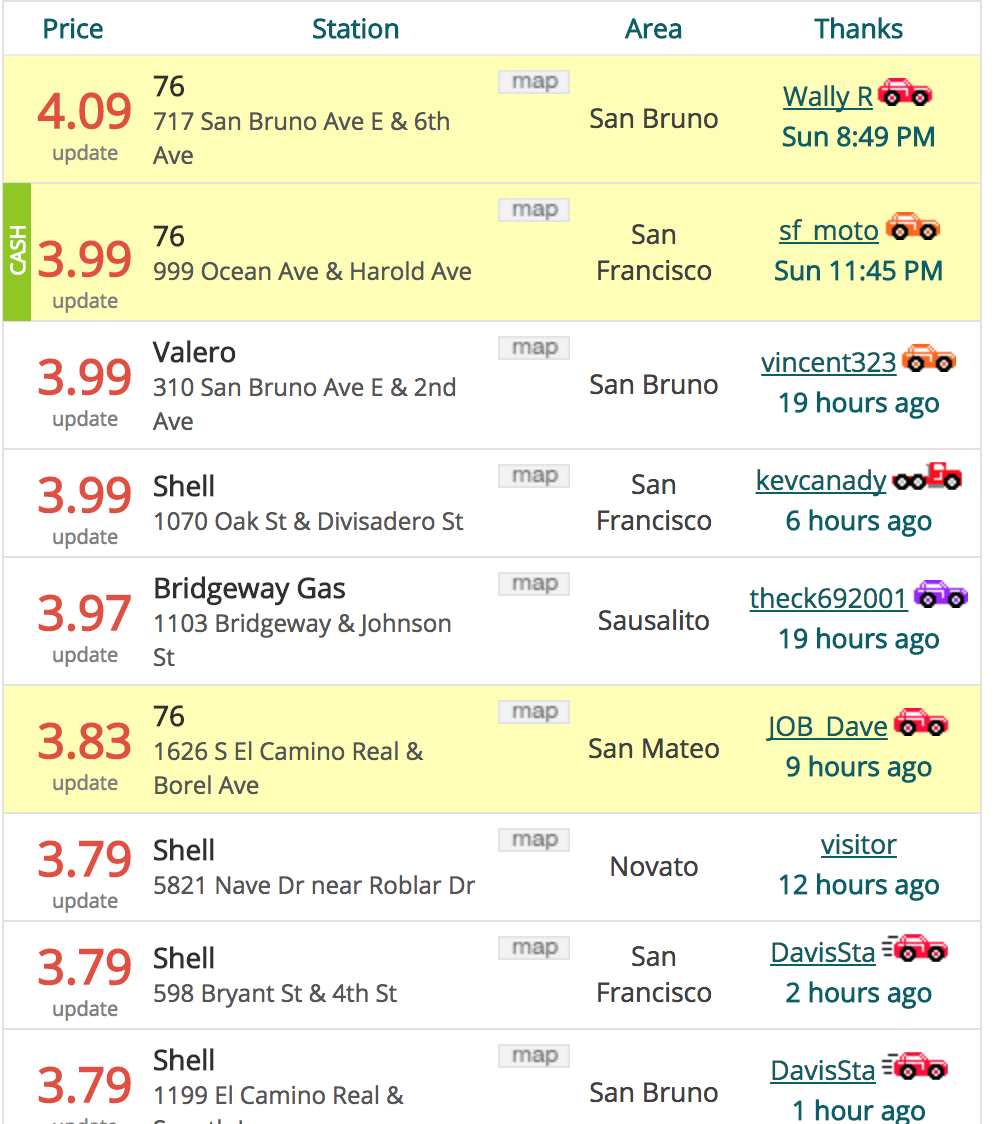Update the 3.83 San Mateo price
996x1124 pixels.
coord(85,784)
